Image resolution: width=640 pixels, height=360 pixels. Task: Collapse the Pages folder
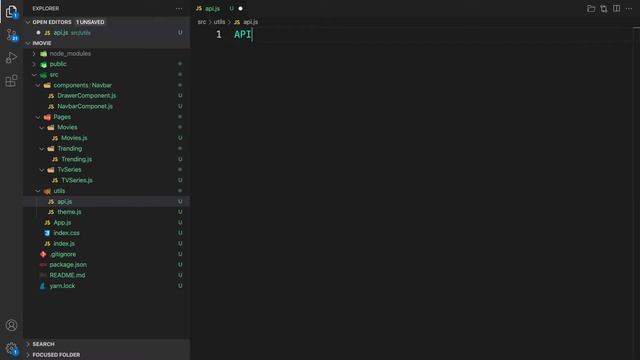click(38, 117)
